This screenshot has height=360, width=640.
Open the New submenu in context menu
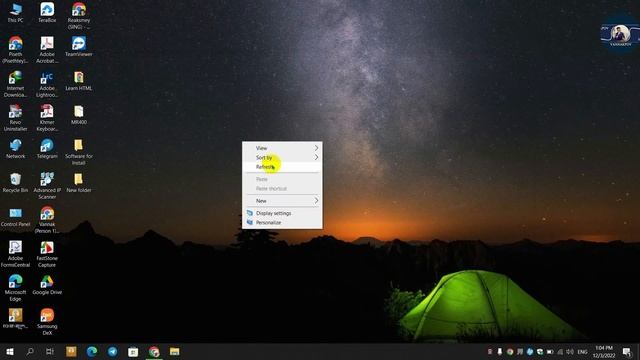(282, 201)
